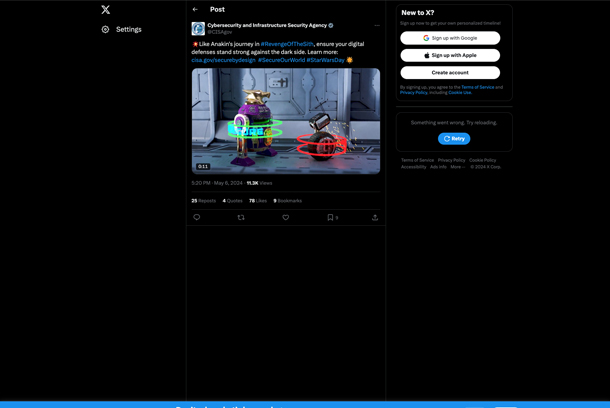The image size is (610, 408).
Task: View the 25 Reposts list
Action: pyautogui.click(x=203, y=201)
